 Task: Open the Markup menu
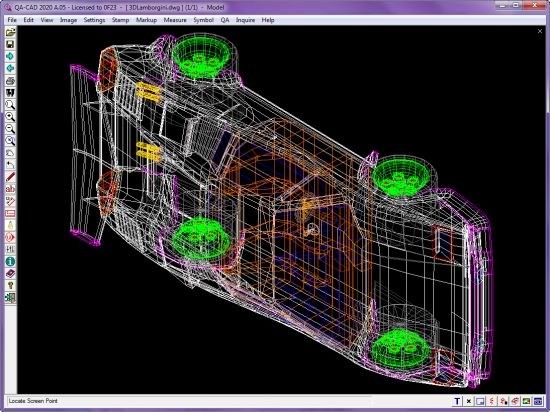146,20
